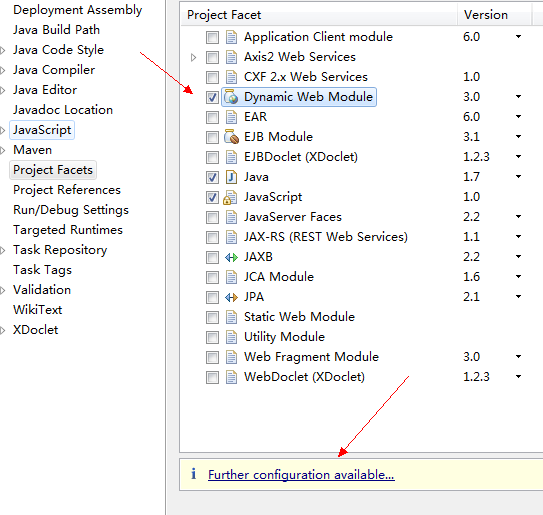Select the JavaScript properties entry
The image size is (543, 515).
point(42,130)
